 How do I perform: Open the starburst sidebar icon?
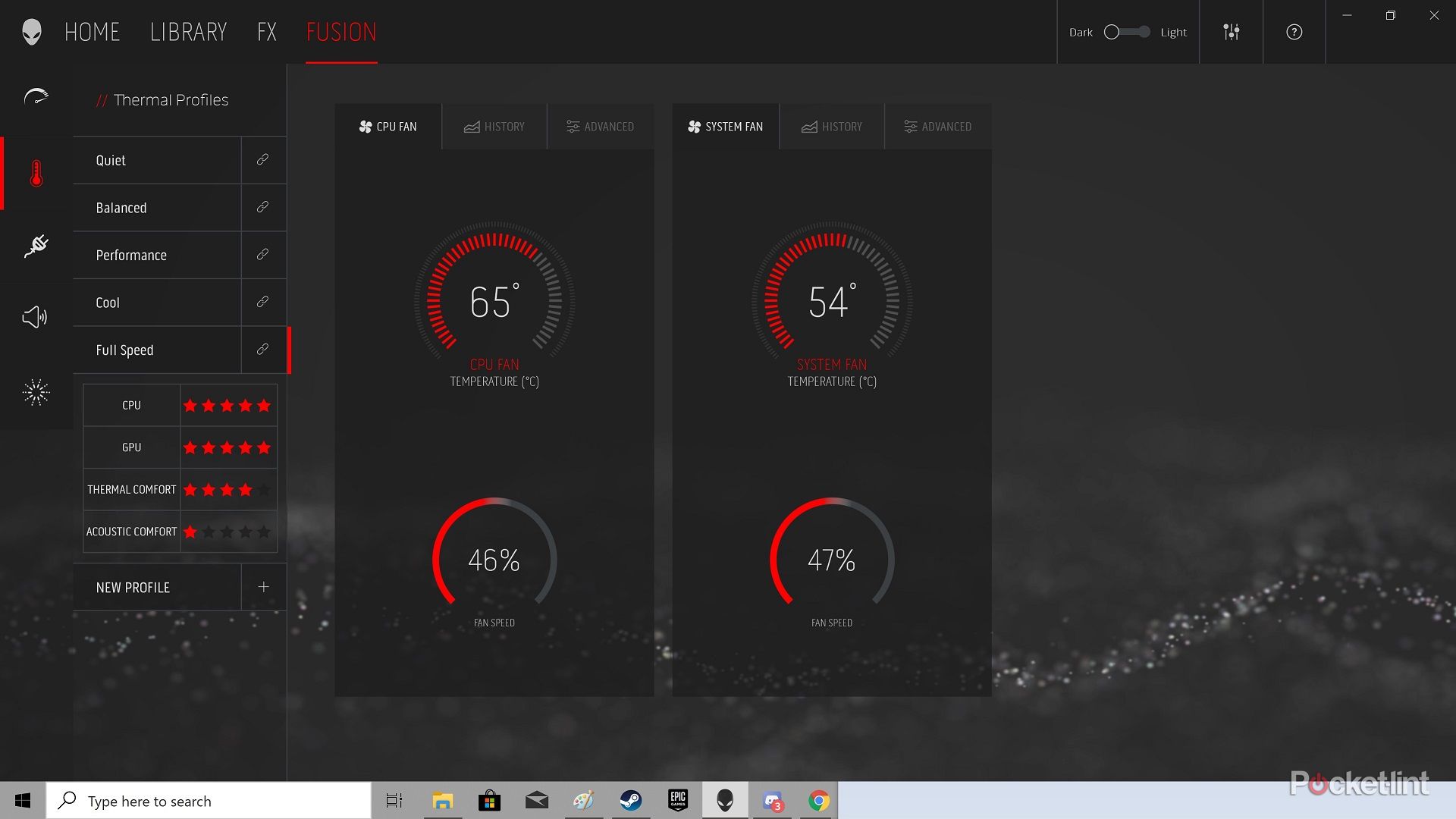click(x=36, y=392)
